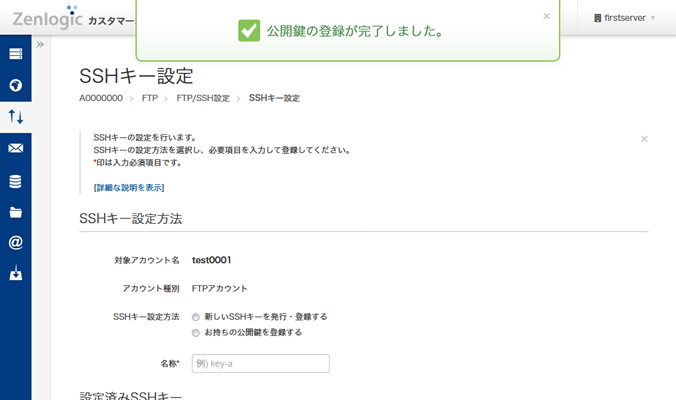The height and width of the screenshot is (400, 676).
Task: Expand the sidebar with double chevron
Action: pyautogui.click(x=40, y=44)
